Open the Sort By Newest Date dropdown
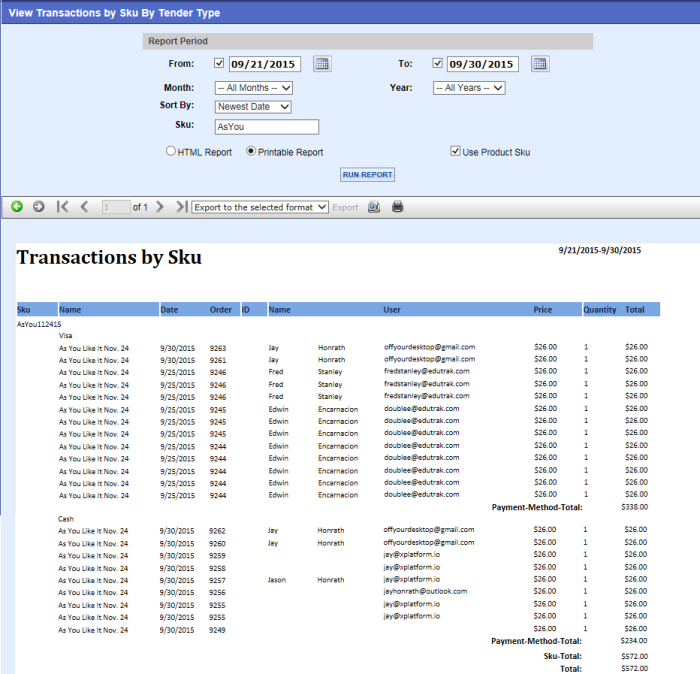This screenshot has height=674, width=700. click(x=253, y=107)
